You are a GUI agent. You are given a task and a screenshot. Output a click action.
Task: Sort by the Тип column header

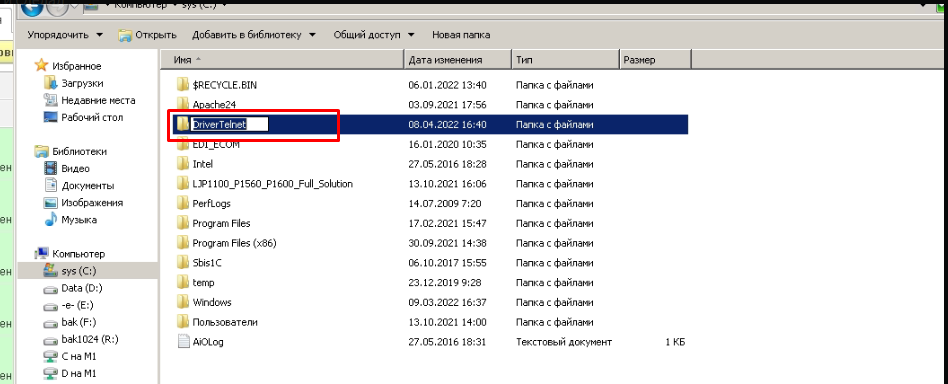tap(566, 60)
